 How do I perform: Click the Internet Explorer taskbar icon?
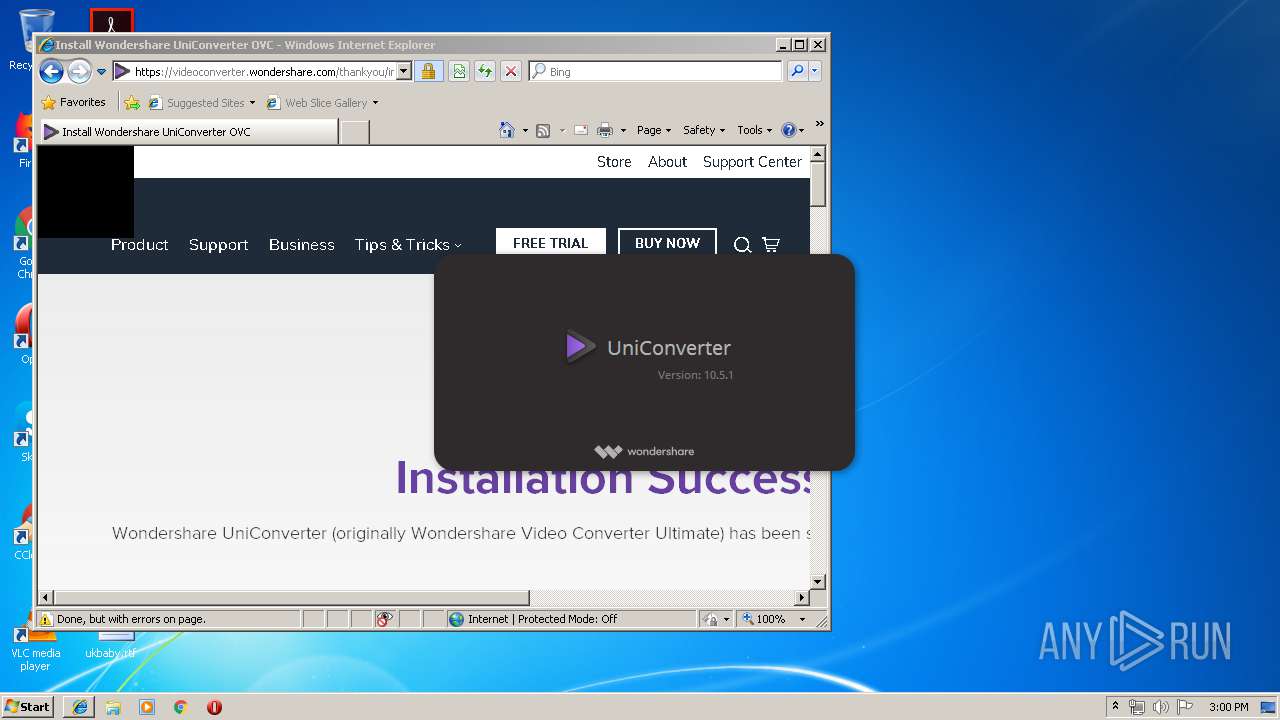pyautogui.click(x=80, y=707)
